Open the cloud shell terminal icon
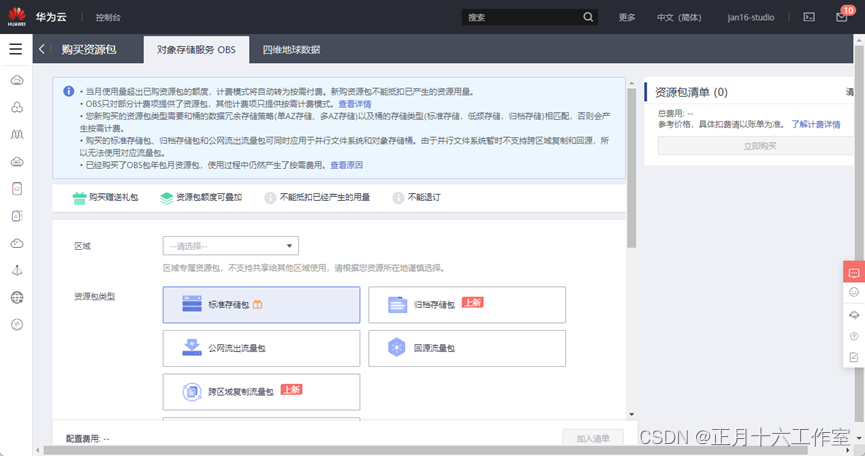The image size is (865, 456). (809, 17)
